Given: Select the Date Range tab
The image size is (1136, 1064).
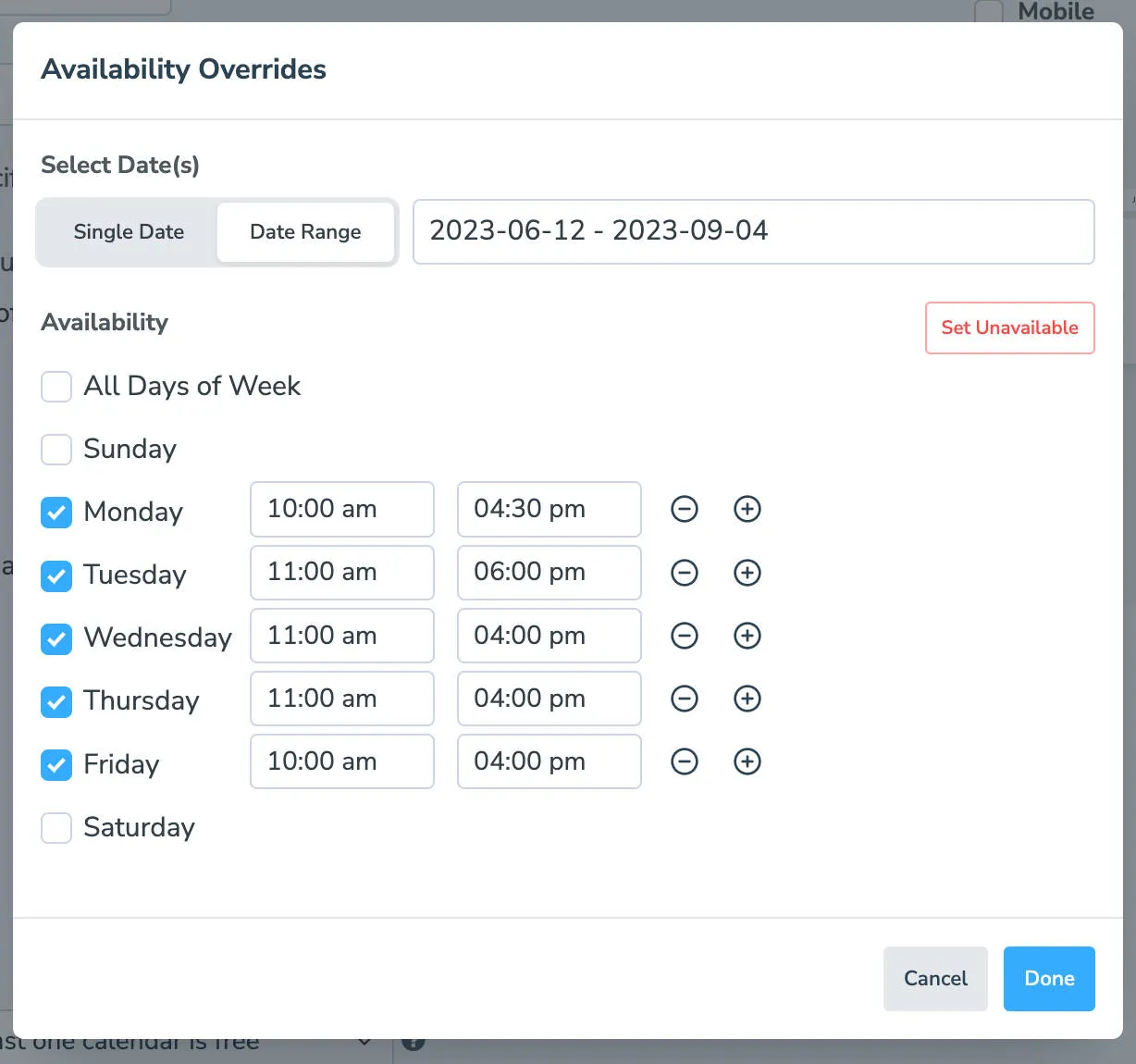Looking at the screenshot, I should [x=305, y=232].
